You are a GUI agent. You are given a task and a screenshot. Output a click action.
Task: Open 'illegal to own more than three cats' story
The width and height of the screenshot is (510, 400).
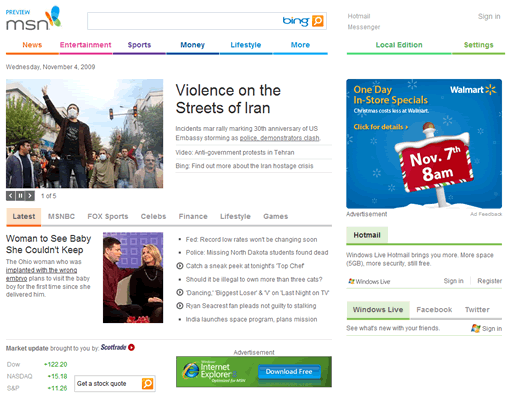click(x=254, y=279)
